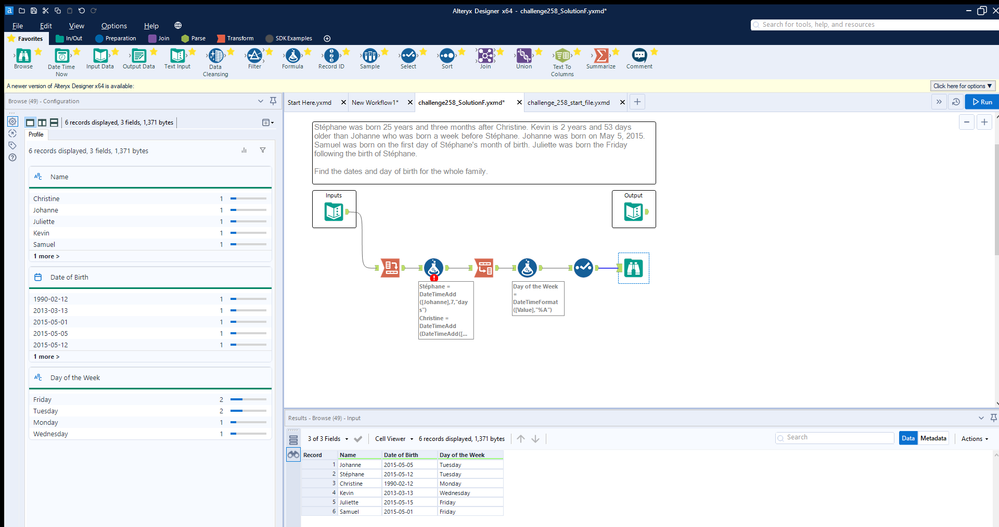This screenshot has height=527, width=999.
Task: Select the Record ID tool
Action: (x=331, y=58)
